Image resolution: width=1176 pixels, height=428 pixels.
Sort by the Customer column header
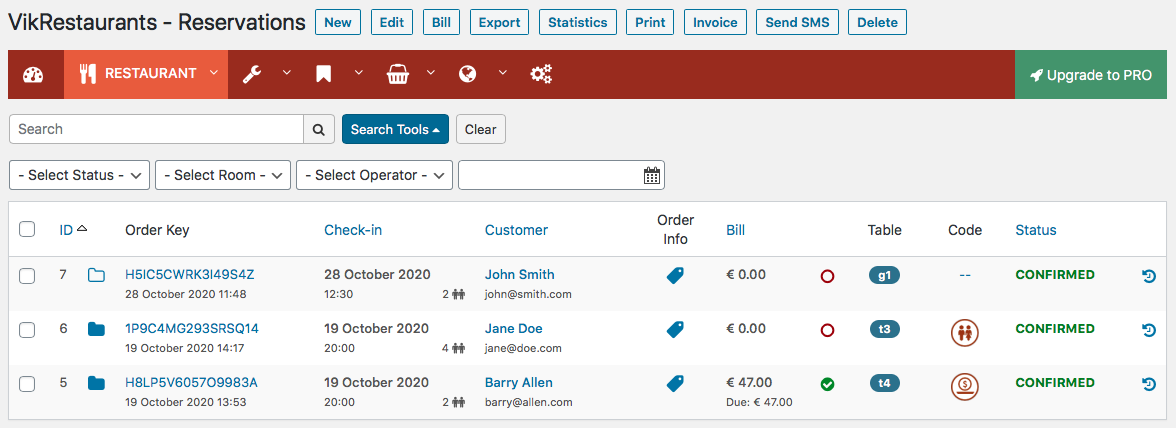tap(516, 230)
